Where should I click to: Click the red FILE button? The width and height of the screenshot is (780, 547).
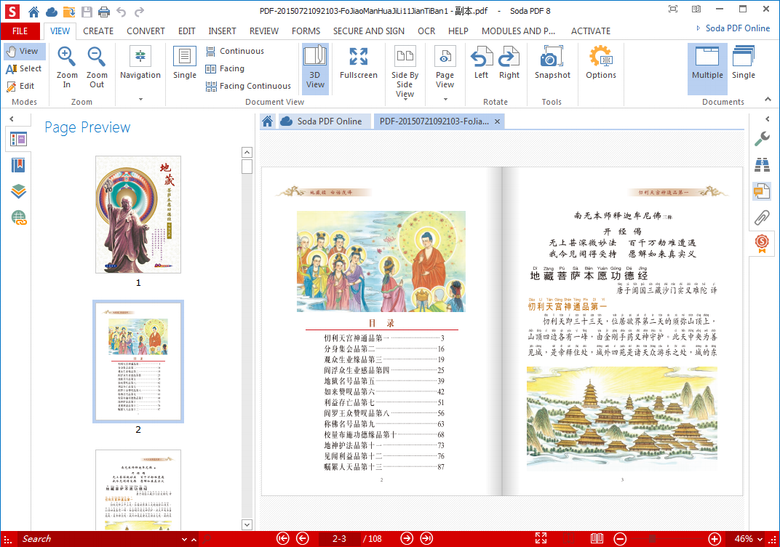tap(20, 31)
